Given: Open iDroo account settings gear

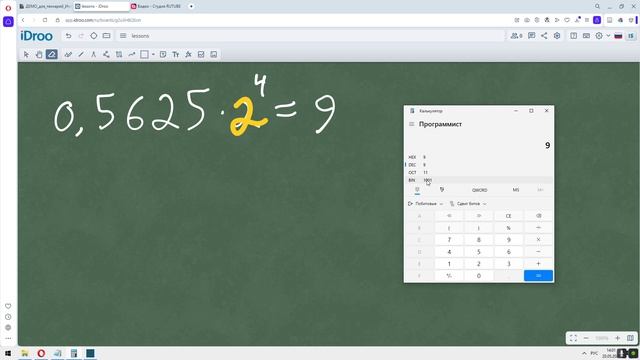Looking at the screenshot, I should pos(599,36).
